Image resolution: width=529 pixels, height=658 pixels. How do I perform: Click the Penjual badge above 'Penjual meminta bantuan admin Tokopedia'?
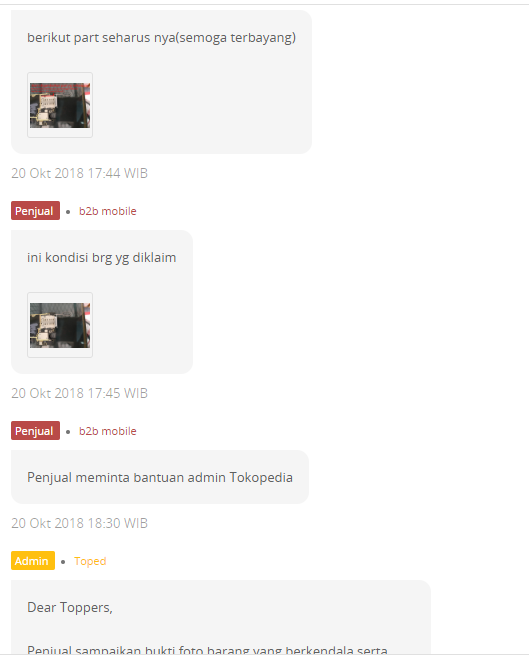(35, 431)
